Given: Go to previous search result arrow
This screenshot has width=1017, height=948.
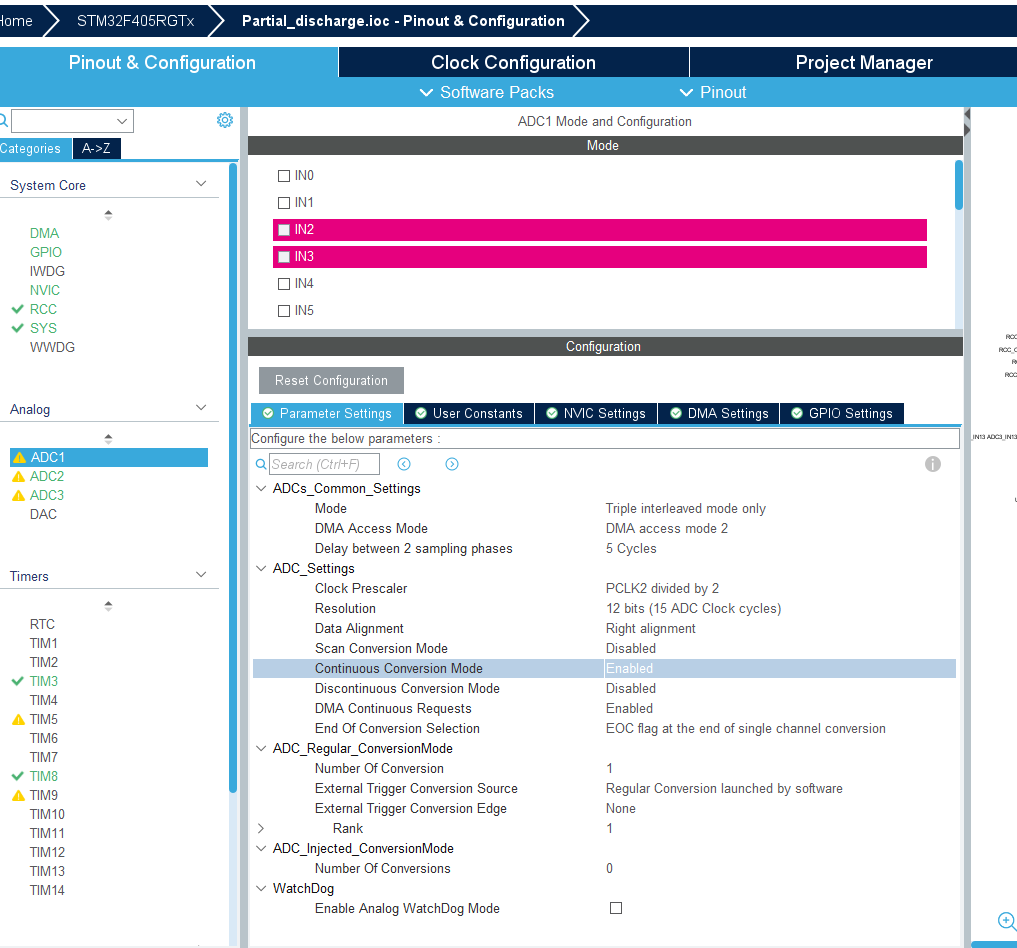Looking at the screenshot, I should coord(403,464).
